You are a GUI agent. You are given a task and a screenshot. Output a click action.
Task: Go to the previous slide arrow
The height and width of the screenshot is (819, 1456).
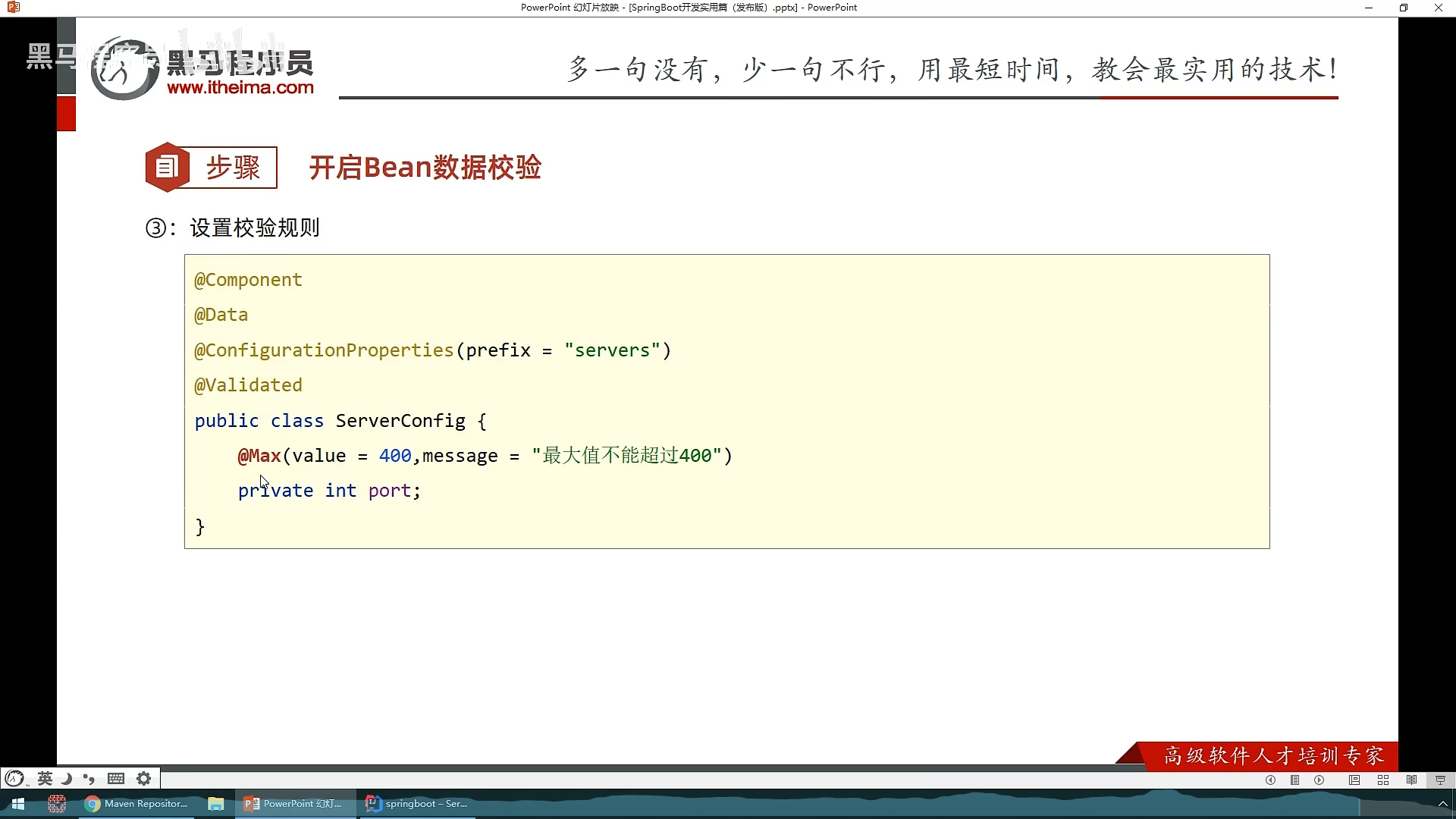[x=1270, y=780]
